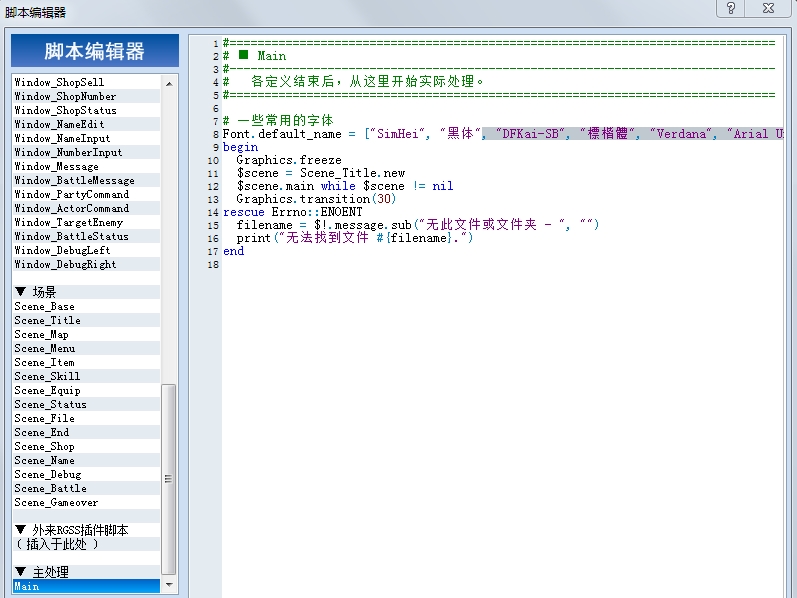Select Window_DebugRight script

tap(86, 264)
